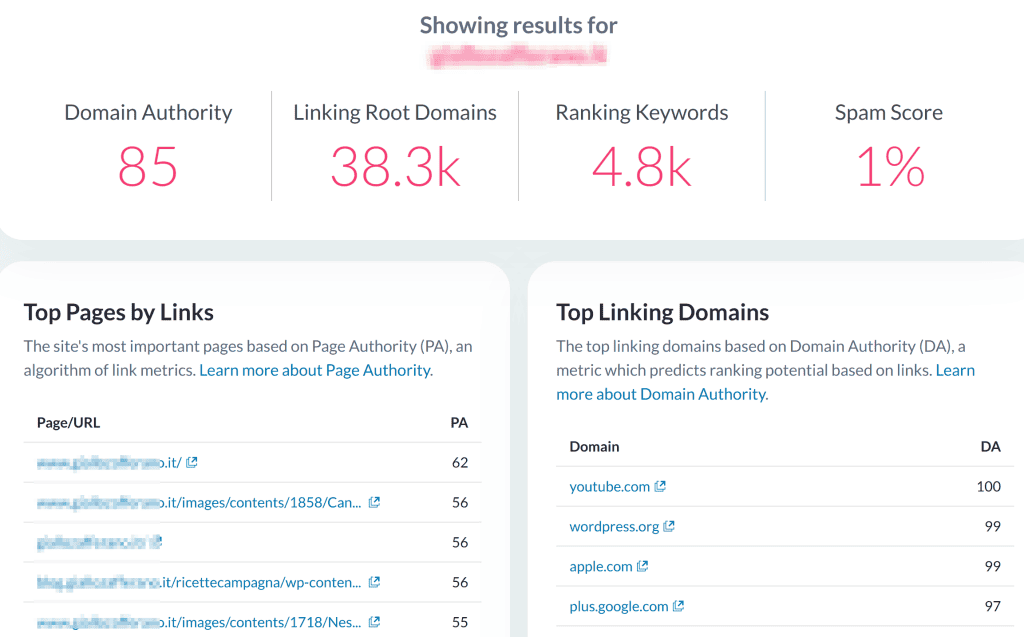Open external link icon beside wordpress.org
This screenshot has width=1024, height=637.
(669, 526)
